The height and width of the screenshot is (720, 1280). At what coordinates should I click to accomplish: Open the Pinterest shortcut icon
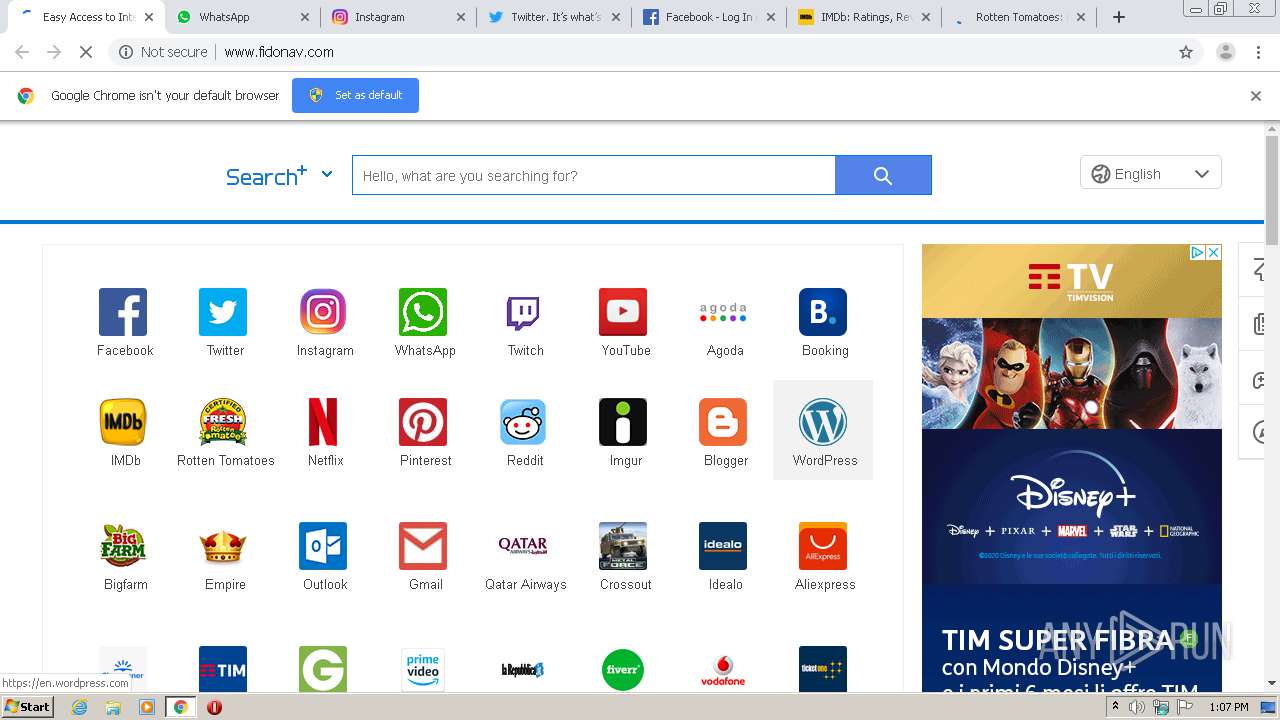tap(423, 422)
